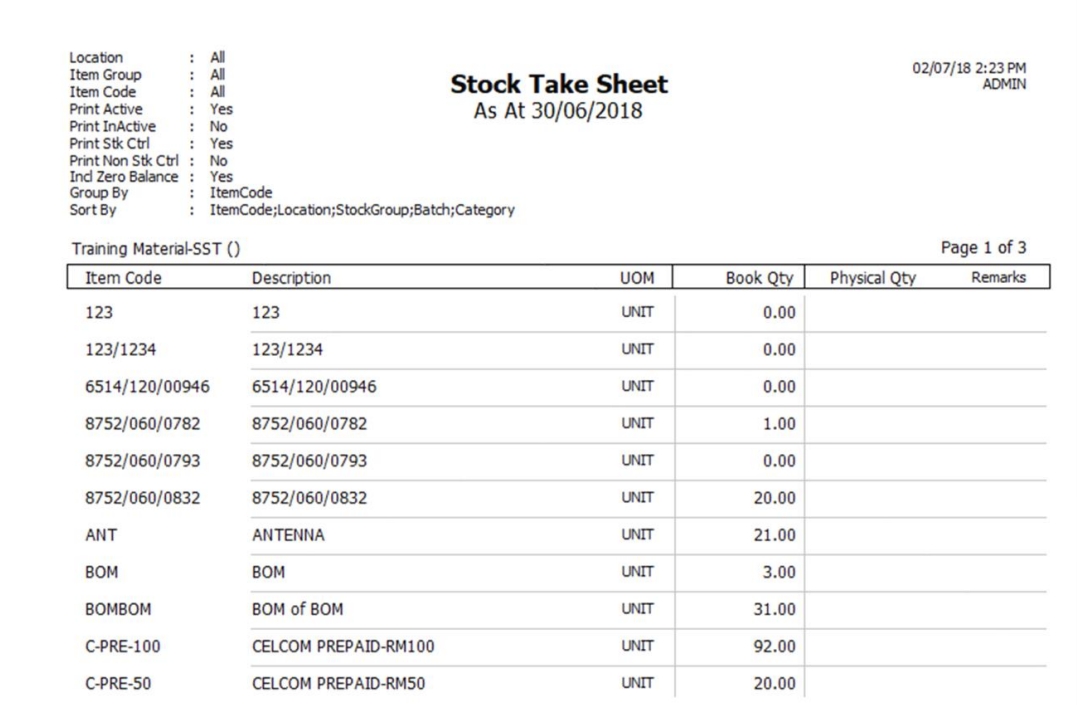Screen dimensions: 1077x705
Task: Click the Book Qty column header
Action: click(x=759, y=278)
